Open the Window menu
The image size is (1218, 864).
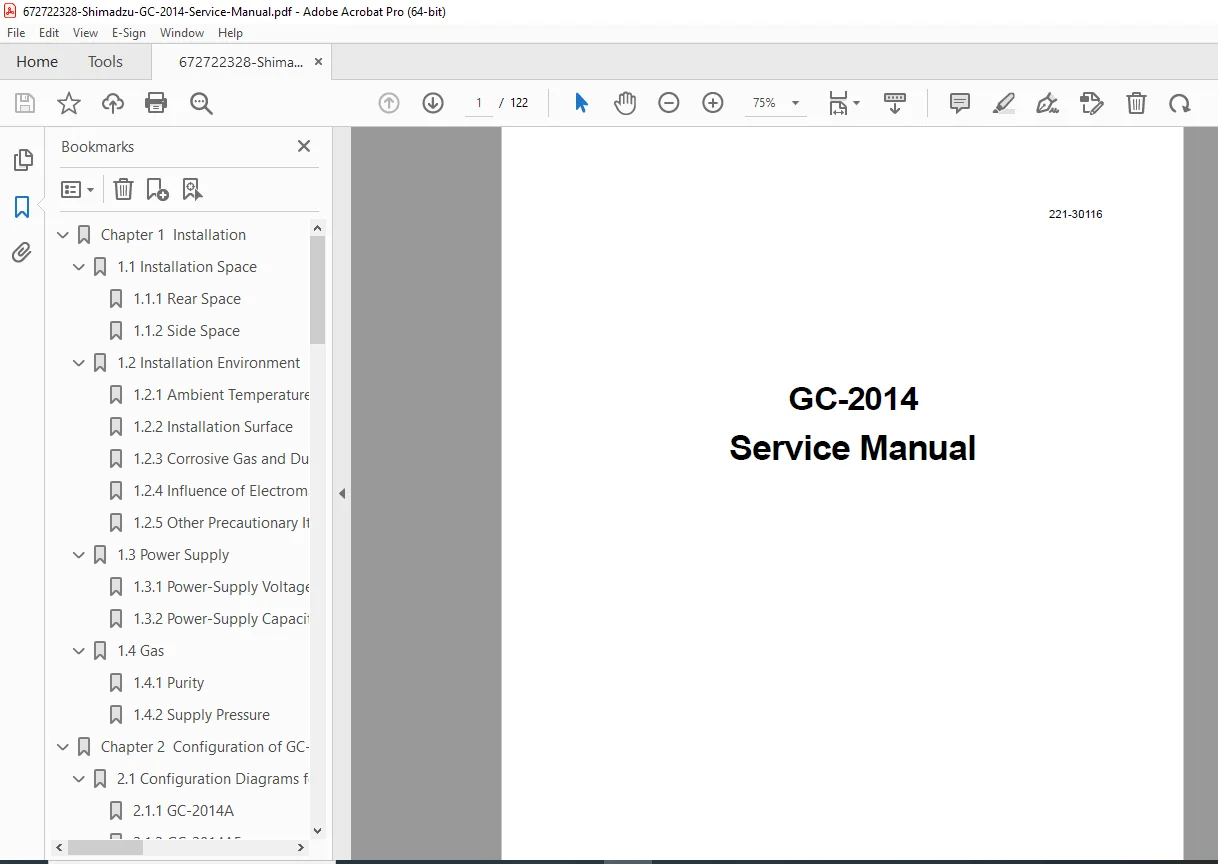[182, 33]
